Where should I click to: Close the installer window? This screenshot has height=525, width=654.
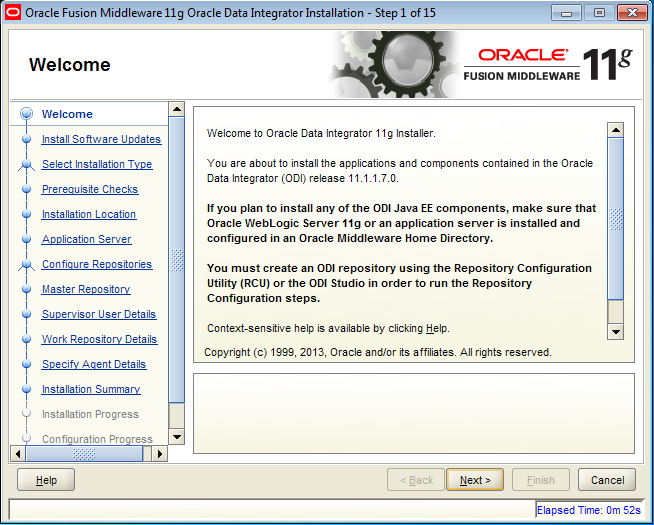pyautogui.click(x=632, y=13)
